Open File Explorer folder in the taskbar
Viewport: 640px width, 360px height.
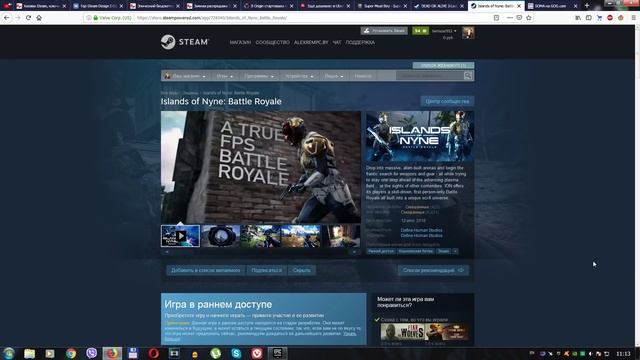29,353
